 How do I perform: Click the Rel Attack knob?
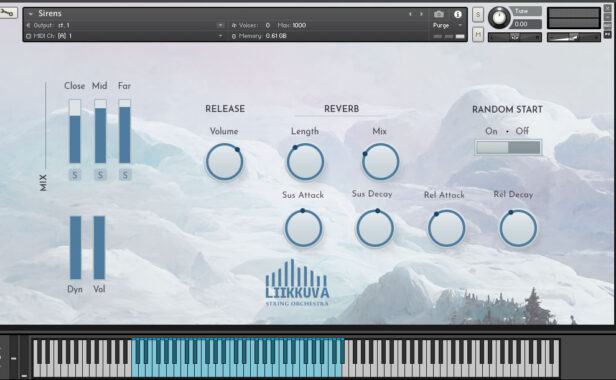click(446, 228)
